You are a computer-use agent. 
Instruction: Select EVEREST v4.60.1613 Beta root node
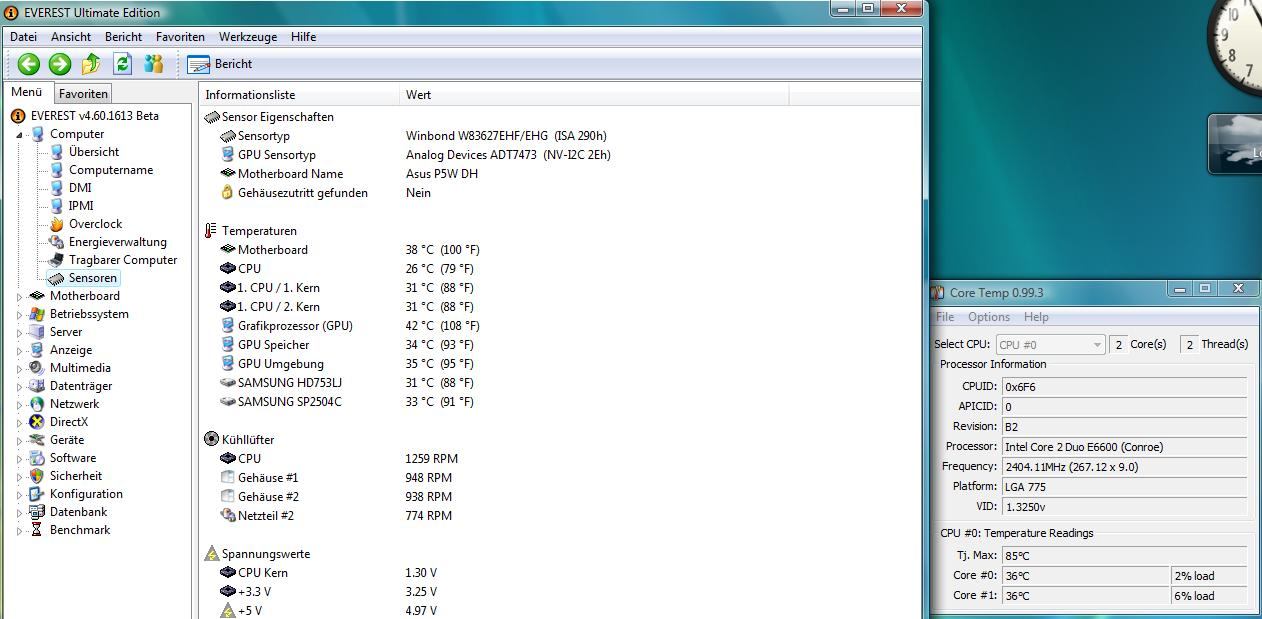click(x=94, y=116)
